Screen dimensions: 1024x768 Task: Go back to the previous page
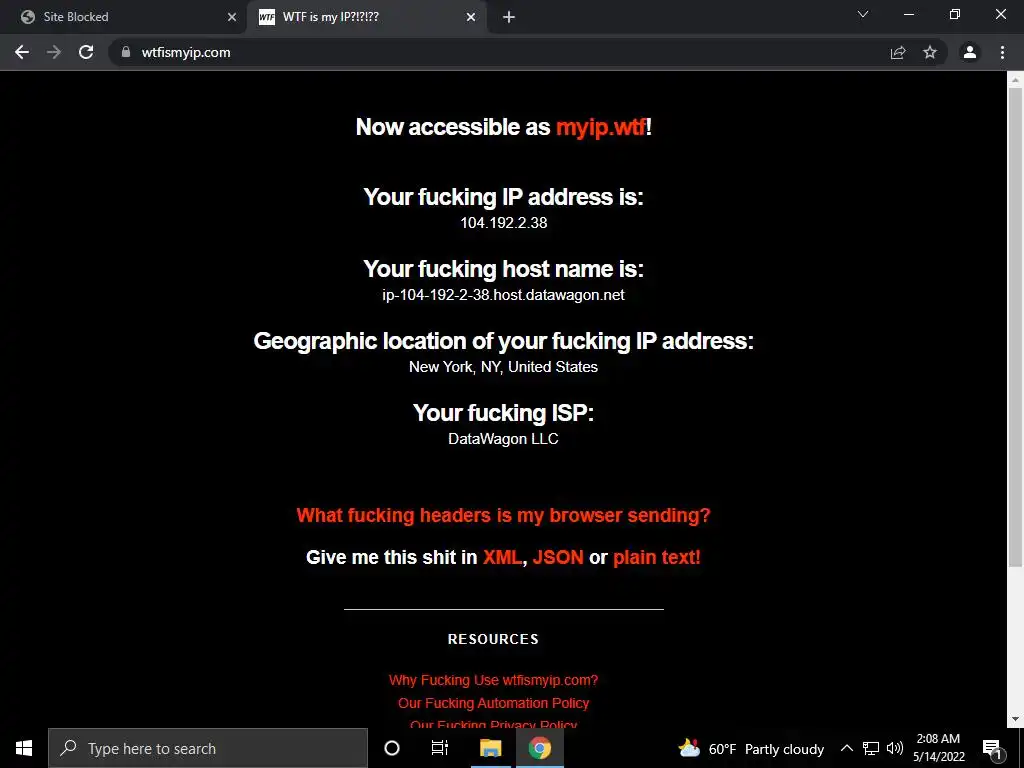pos(22,52)
